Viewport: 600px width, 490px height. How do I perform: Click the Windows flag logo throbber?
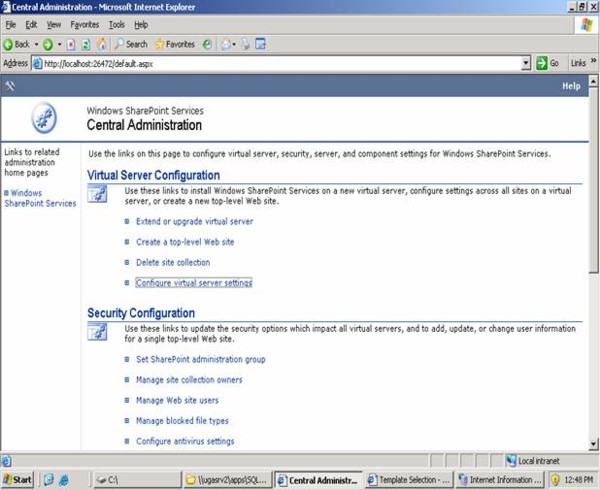click(587, 25)
